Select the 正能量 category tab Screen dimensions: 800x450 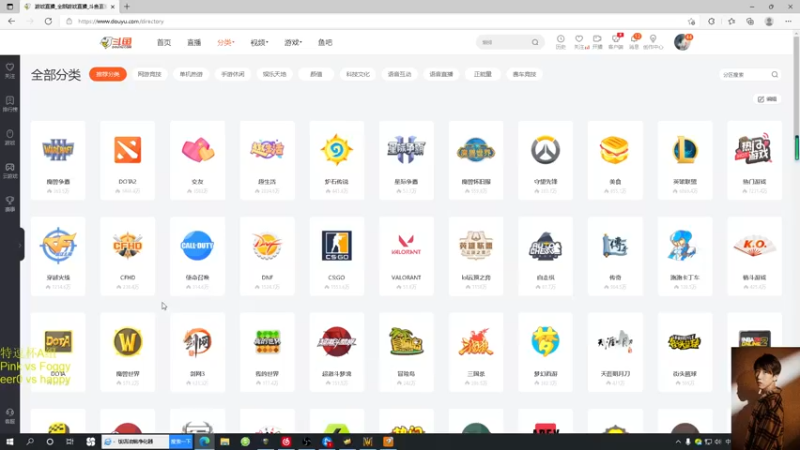483,74
